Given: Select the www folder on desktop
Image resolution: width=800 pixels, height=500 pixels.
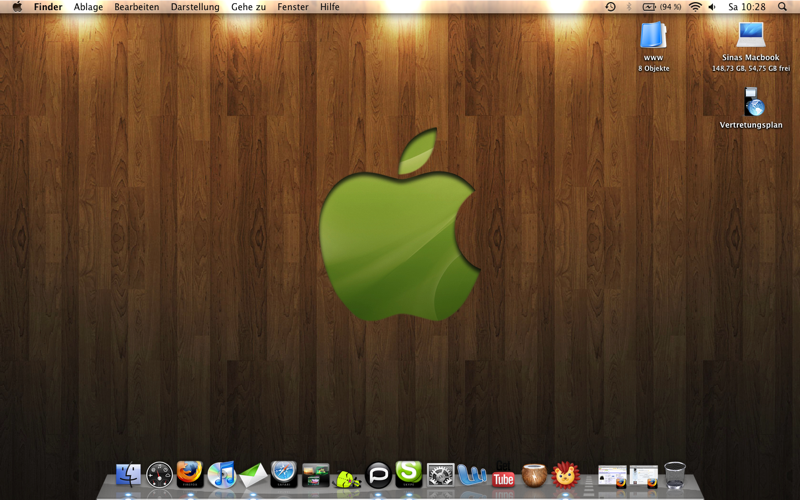Looking at the screenshot, I should tap(654, 35).
